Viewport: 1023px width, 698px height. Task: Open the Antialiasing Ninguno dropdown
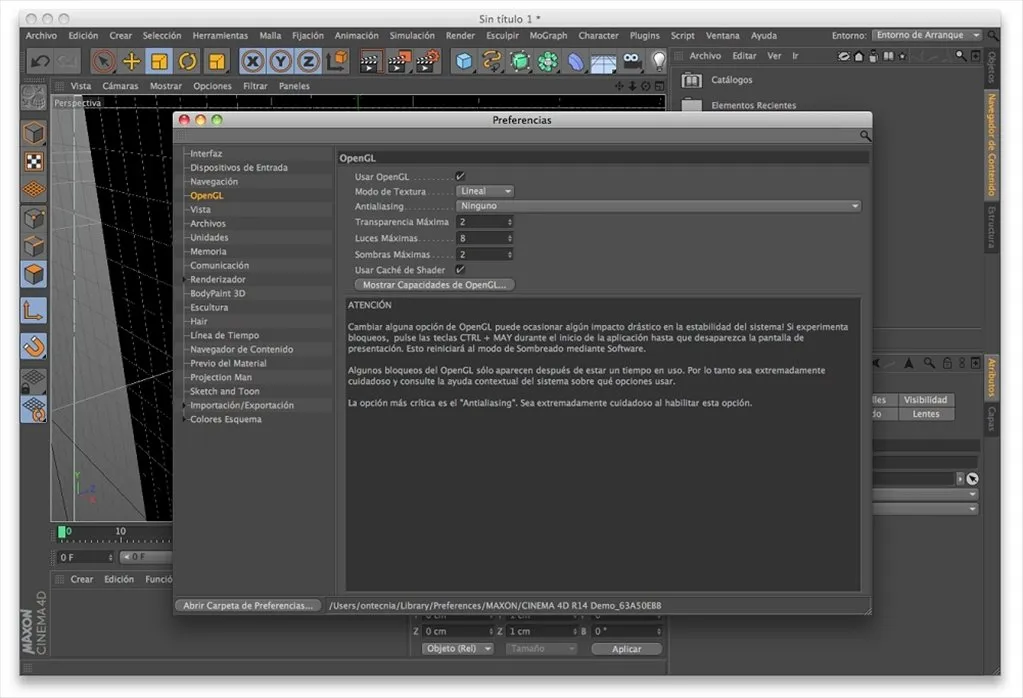[x=658, y=205]
